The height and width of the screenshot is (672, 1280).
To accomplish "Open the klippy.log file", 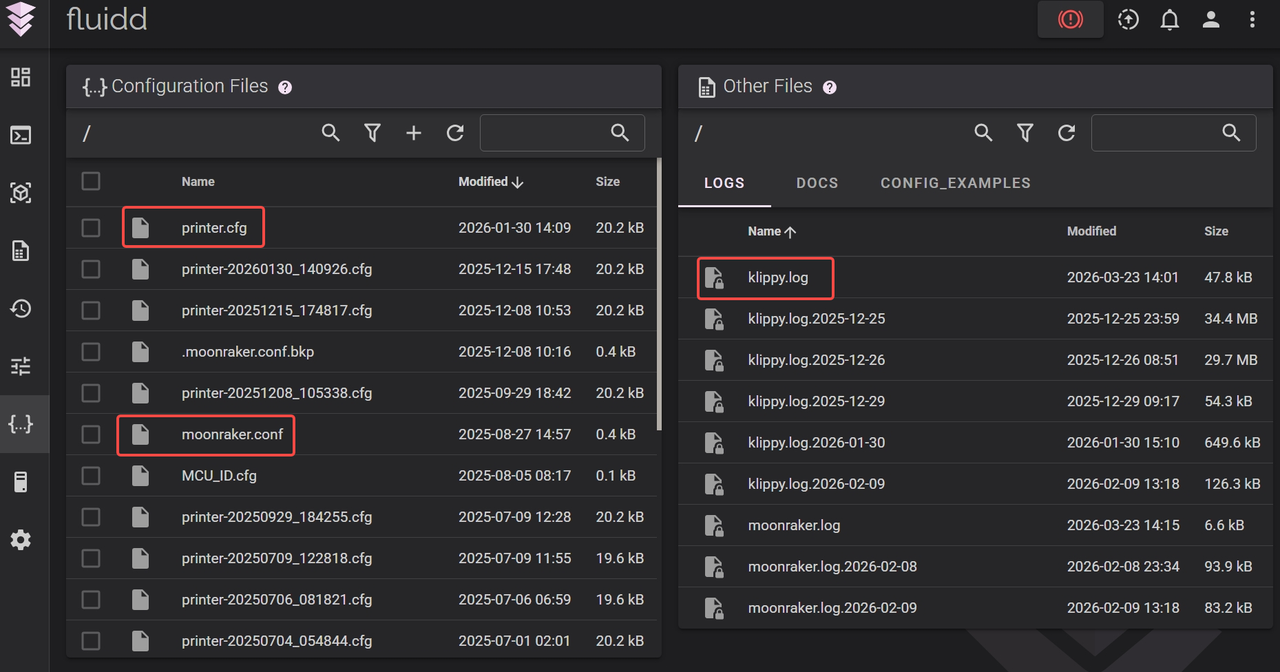I will point(777,278).
